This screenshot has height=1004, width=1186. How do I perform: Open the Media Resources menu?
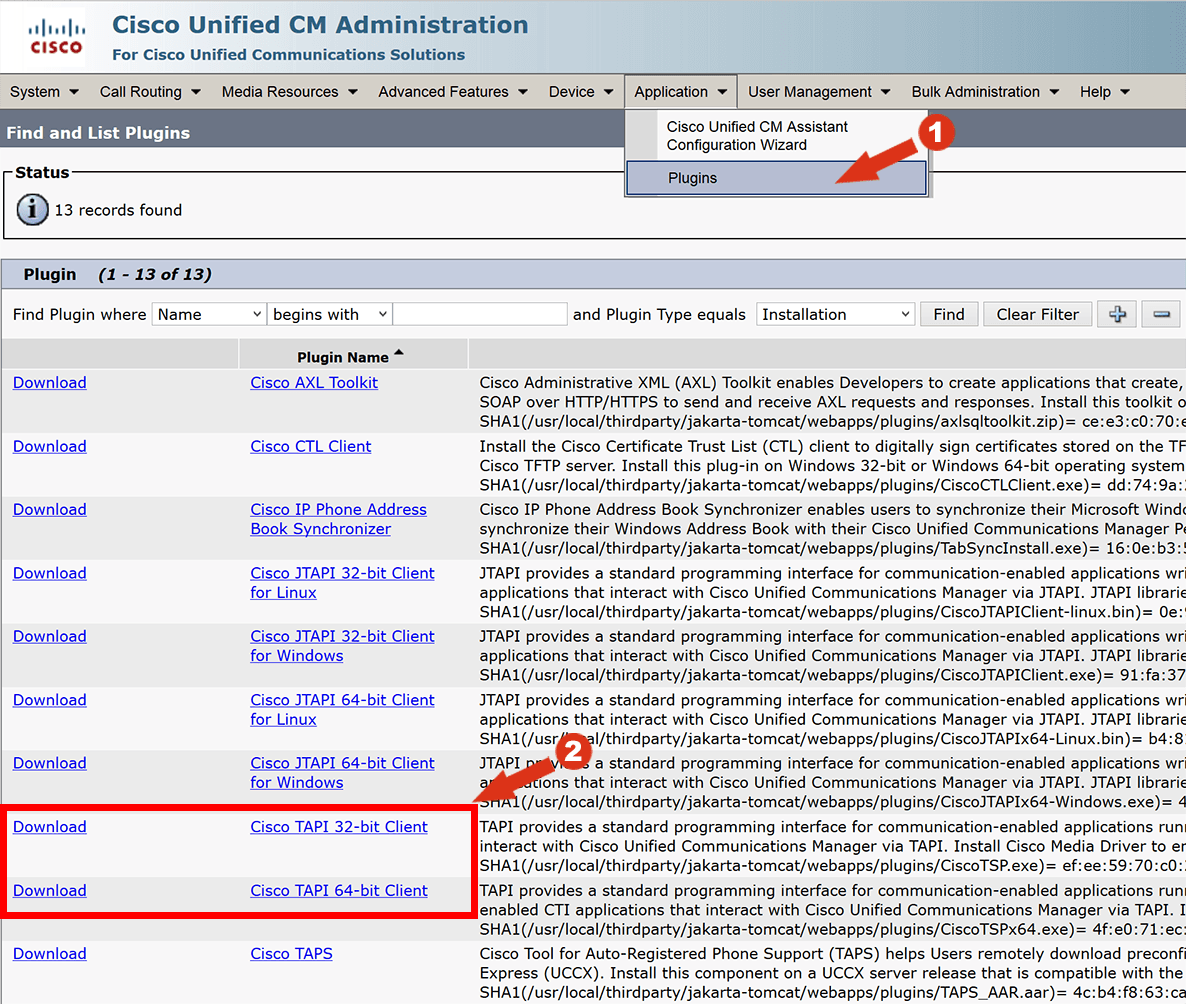(x=289, y=92)
